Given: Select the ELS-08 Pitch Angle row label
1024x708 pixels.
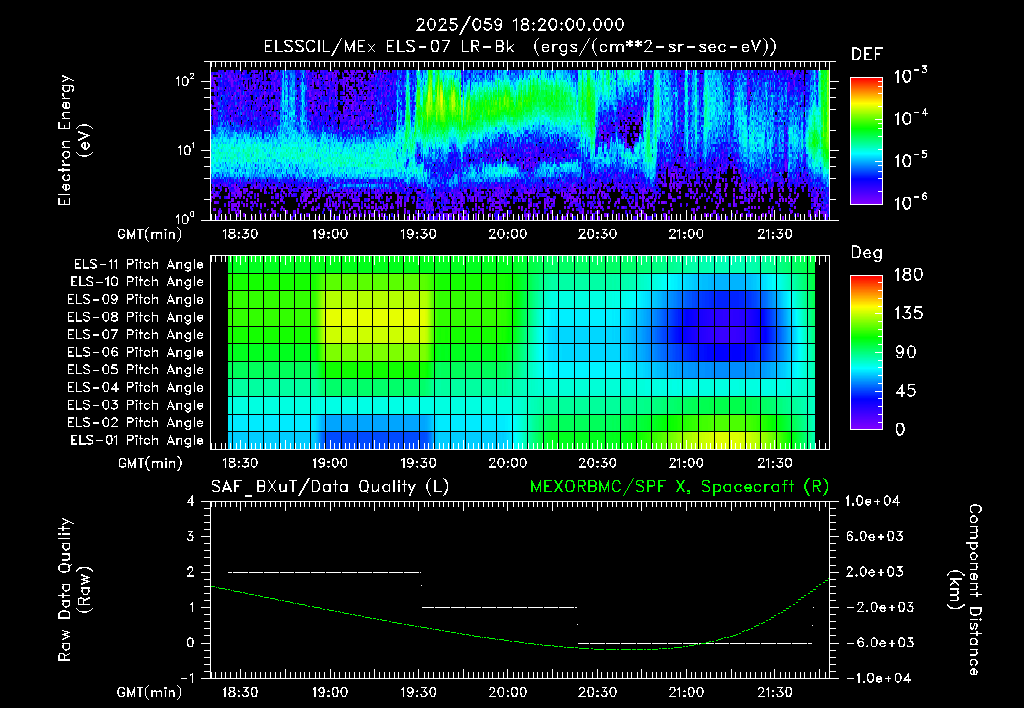Looking at the screenshot, I should [136, 317].
